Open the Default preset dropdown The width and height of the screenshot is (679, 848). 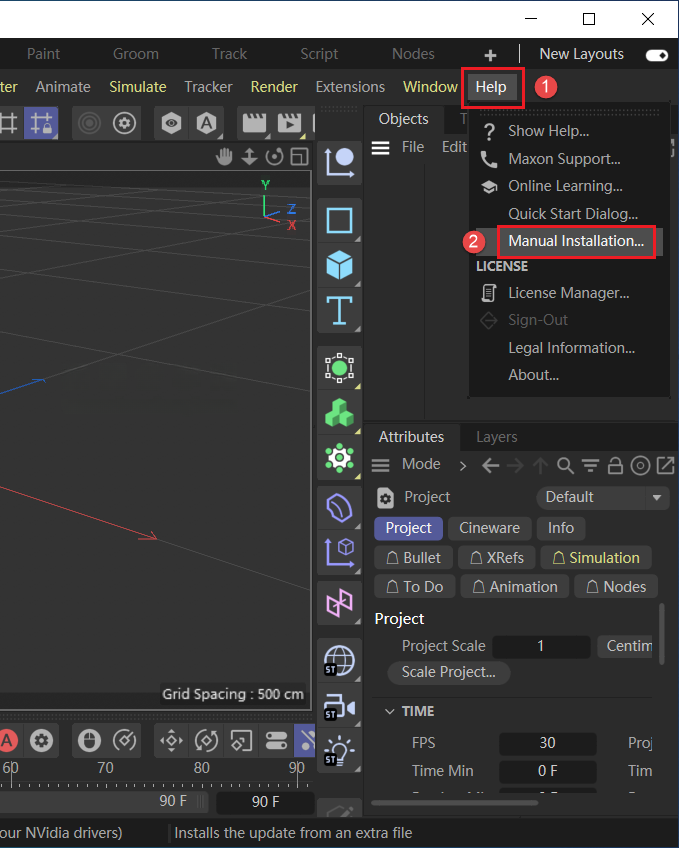point(603,498)
